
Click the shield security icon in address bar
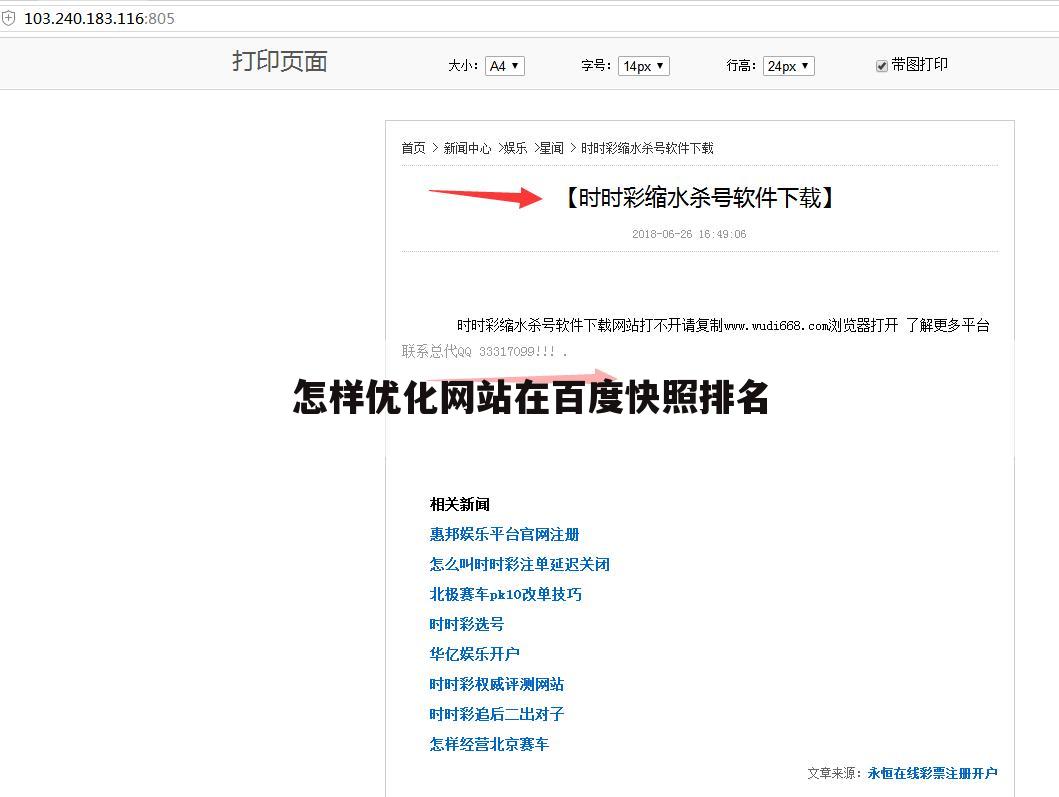coord(10,17)
